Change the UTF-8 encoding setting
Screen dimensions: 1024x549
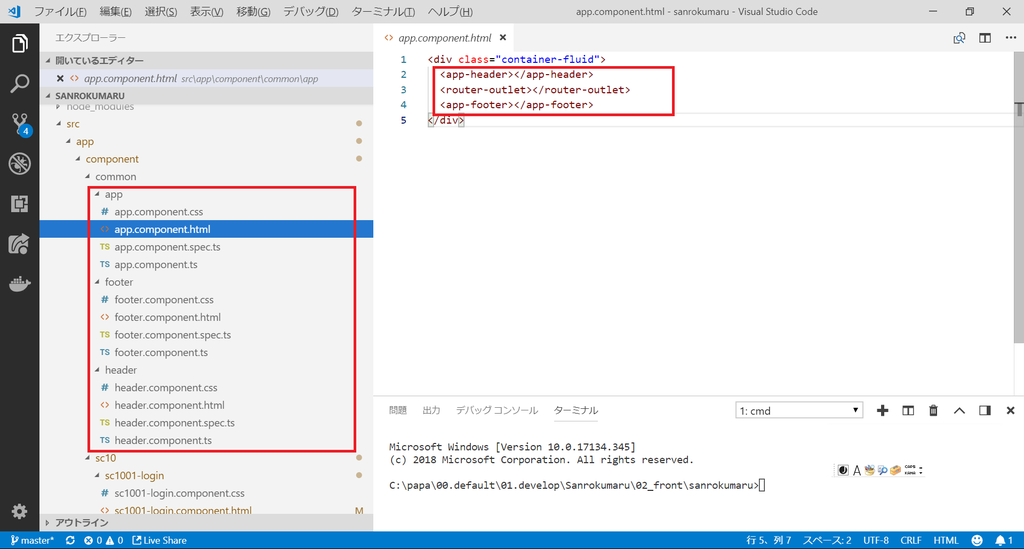(x=876, y=541)
